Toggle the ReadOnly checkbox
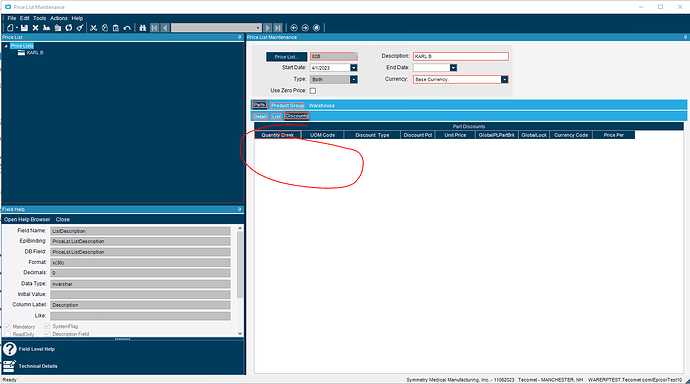This screenshot has width=690, height=384. [7, 334]
